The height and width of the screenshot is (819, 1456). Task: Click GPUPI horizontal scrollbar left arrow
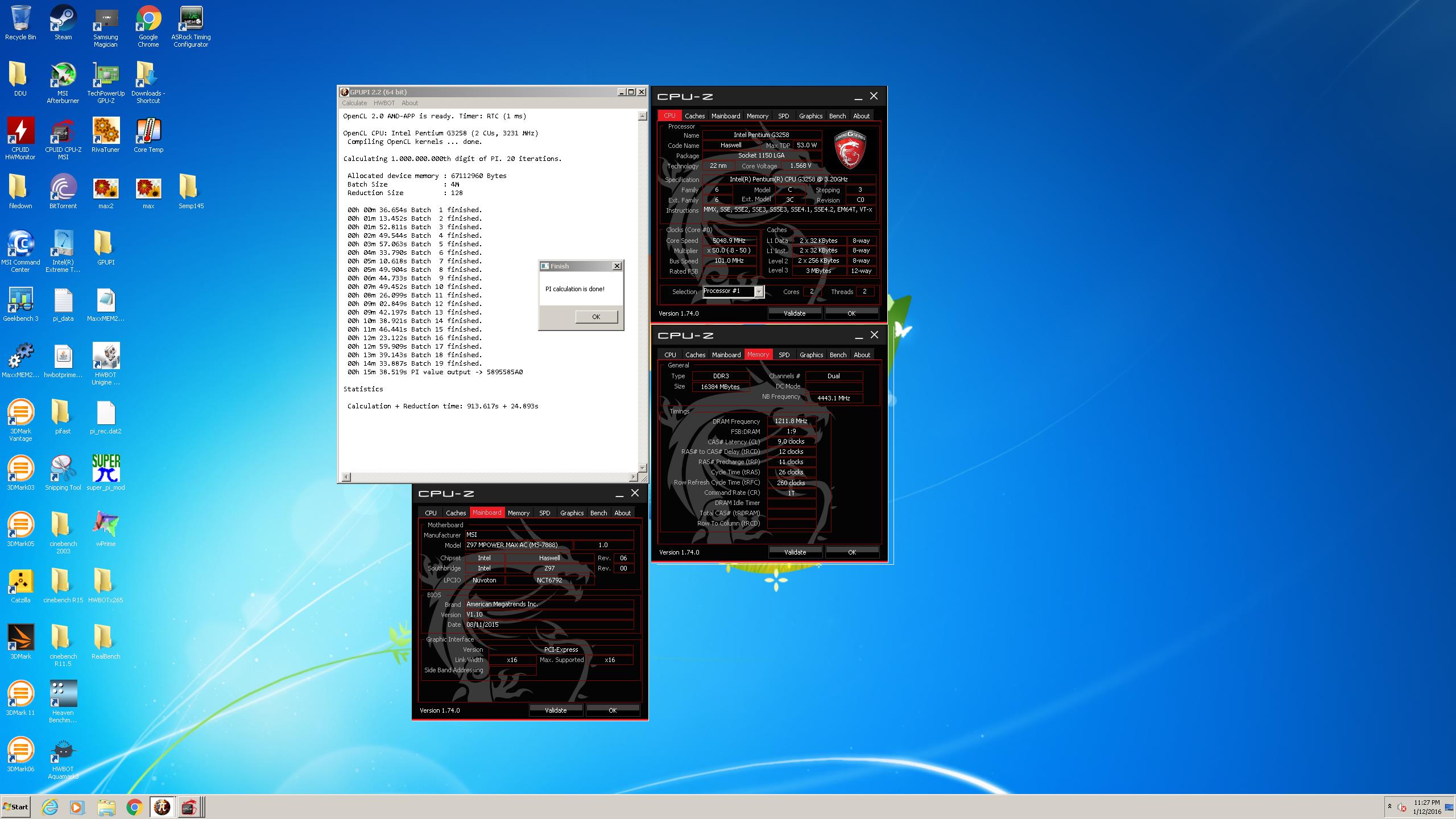[x=346, y=477]
